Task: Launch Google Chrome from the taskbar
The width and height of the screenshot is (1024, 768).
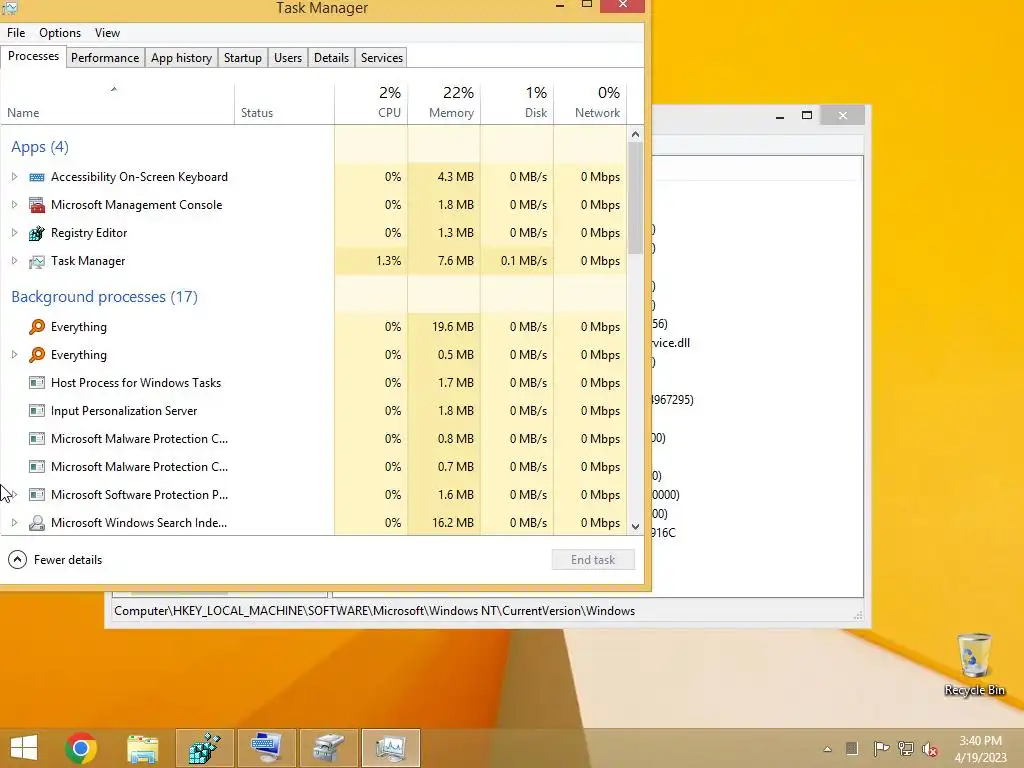Action: (x=81, y=748)
